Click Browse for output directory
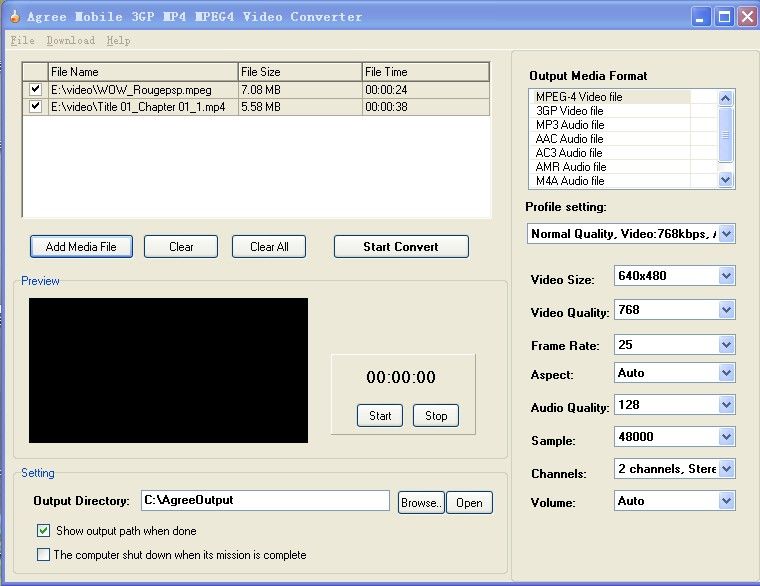The width and height of the screenshot is (760, 586). pyautogui.click(x=421, y=502)
